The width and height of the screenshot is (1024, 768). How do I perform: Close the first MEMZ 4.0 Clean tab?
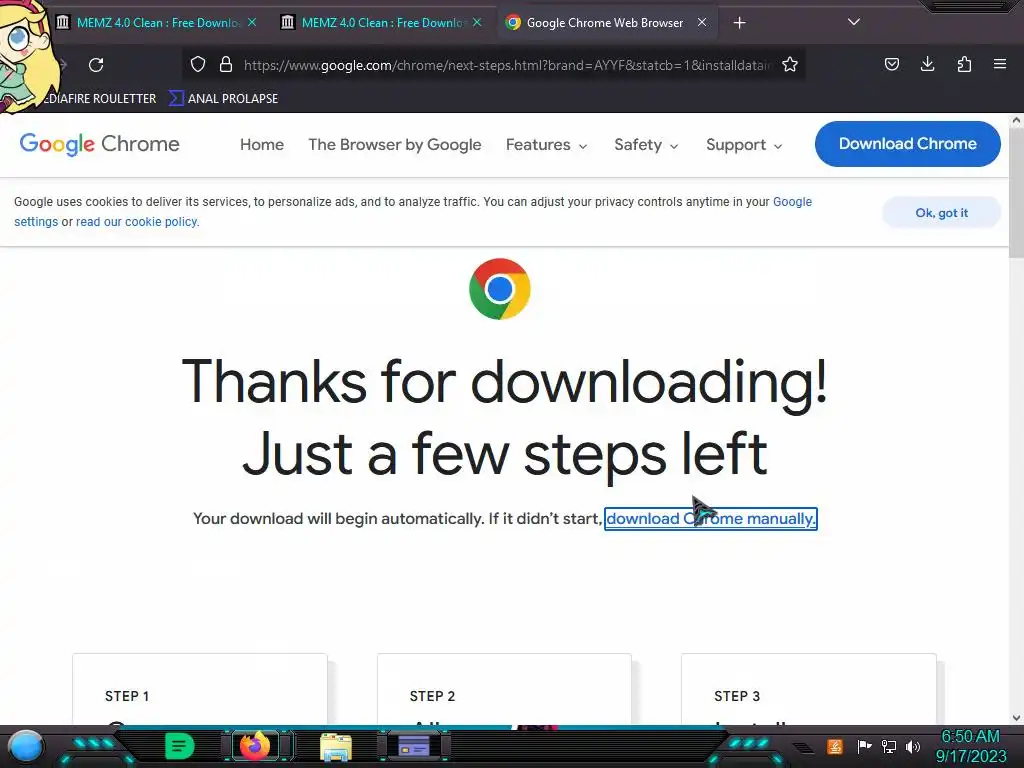[x=252, y=22]
